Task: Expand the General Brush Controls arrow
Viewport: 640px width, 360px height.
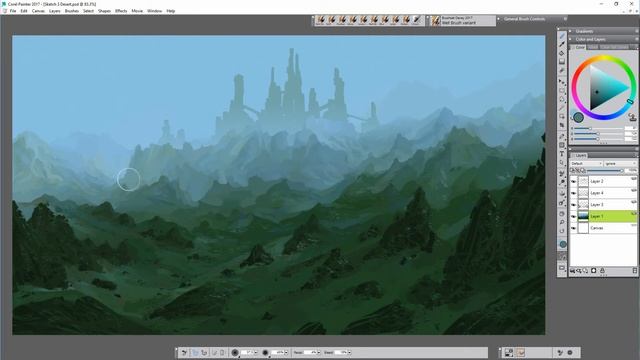Action: point(498,19)
